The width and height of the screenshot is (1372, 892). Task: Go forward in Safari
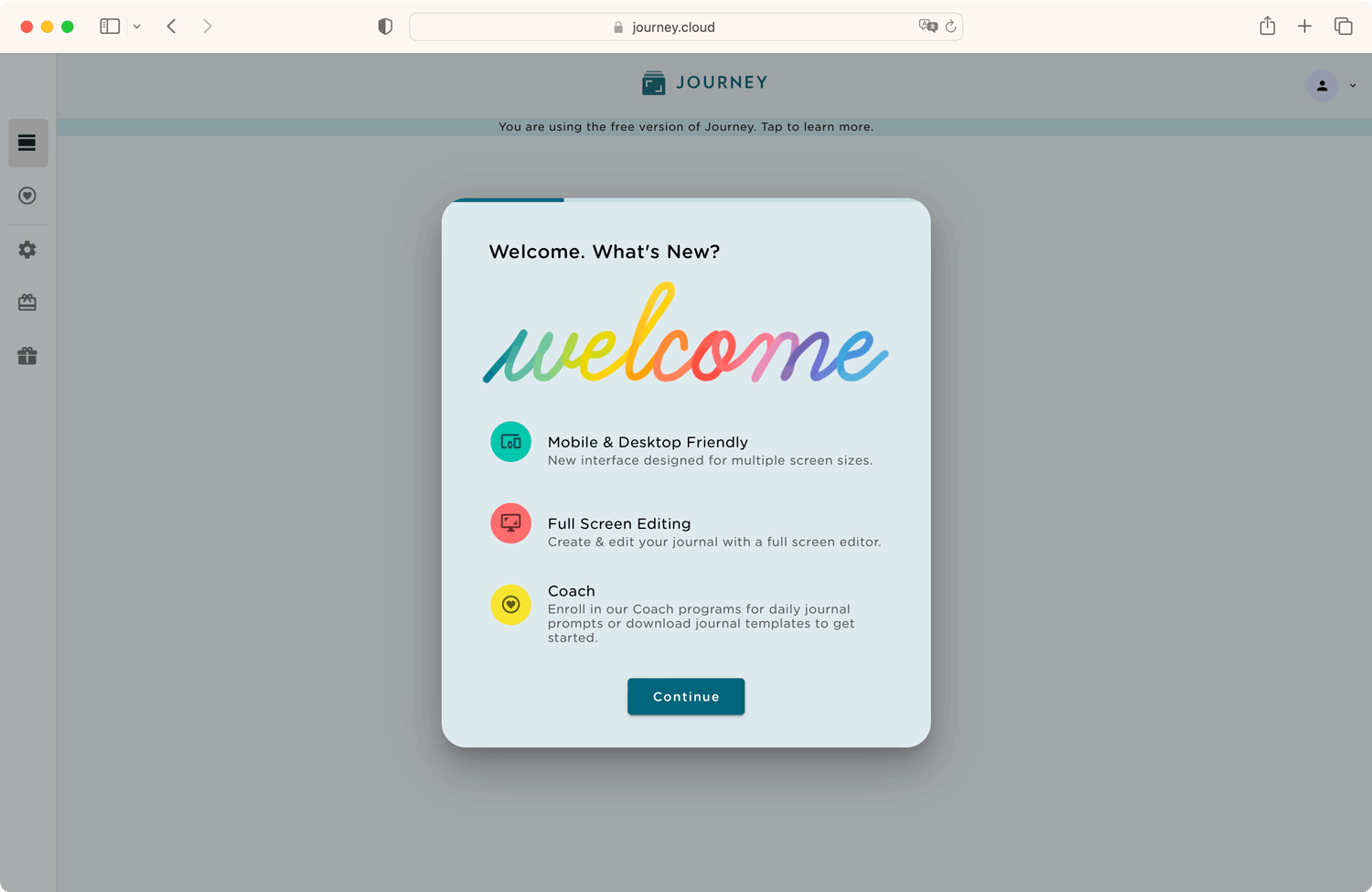(x=208, y=27)
